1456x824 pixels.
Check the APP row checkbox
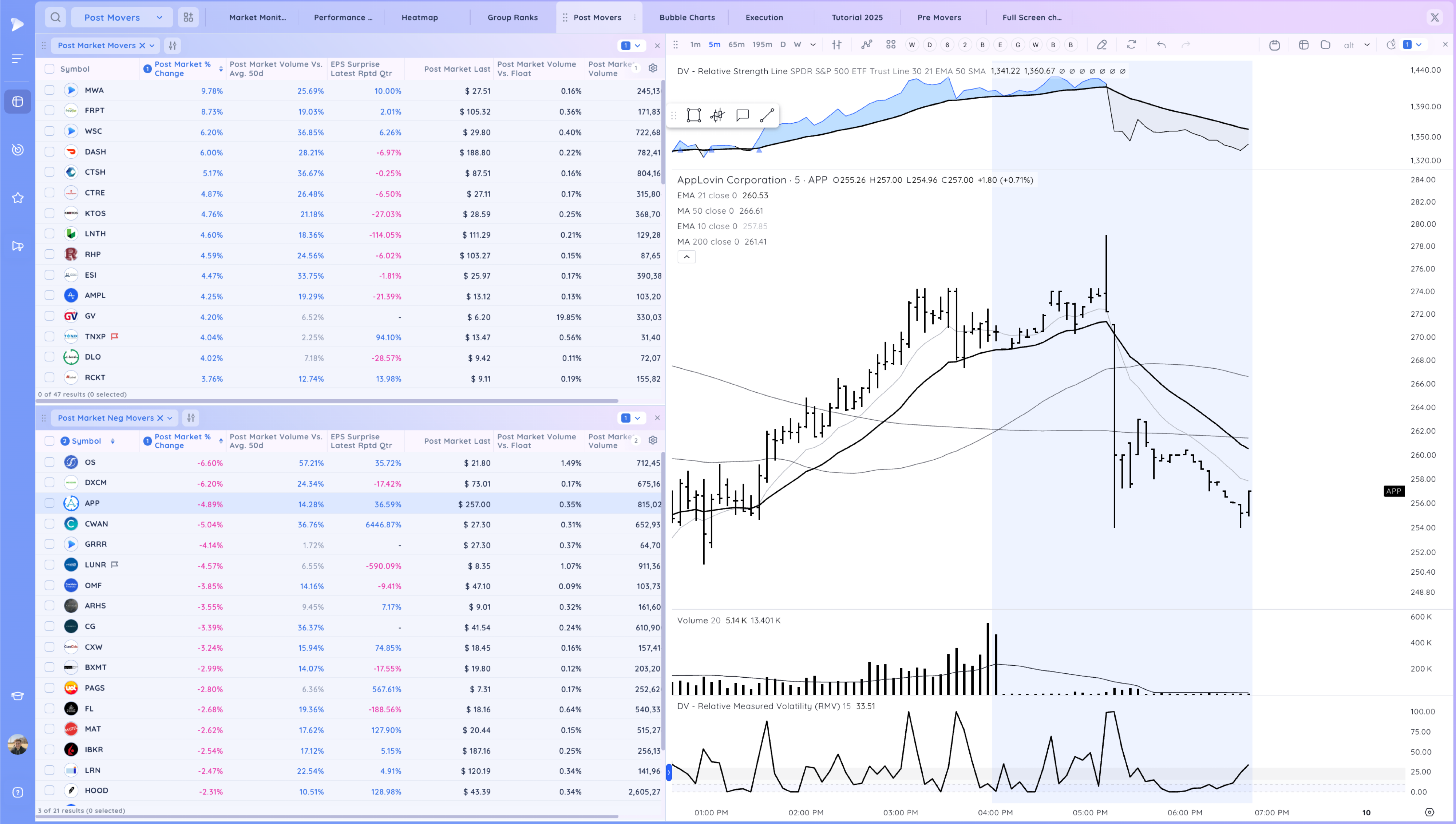[x=50, y=503]
